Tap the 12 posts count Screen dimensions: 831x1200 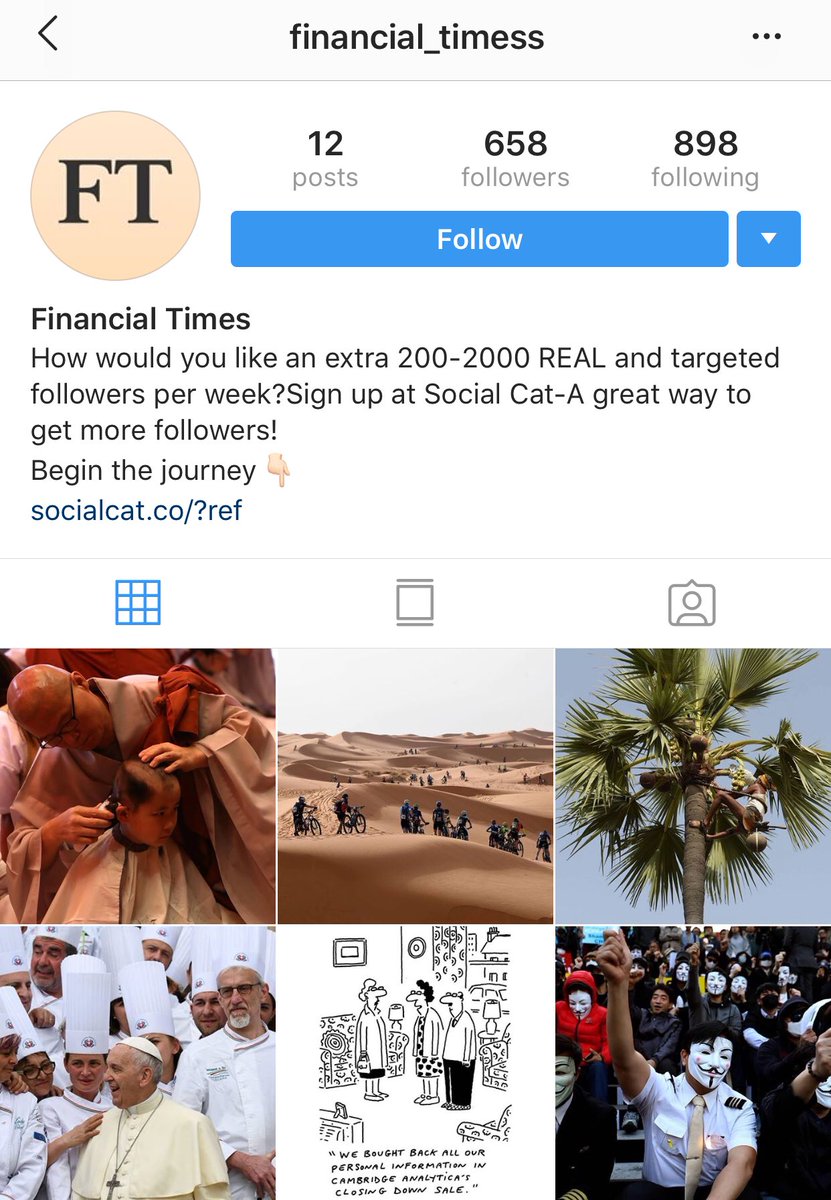325,158
